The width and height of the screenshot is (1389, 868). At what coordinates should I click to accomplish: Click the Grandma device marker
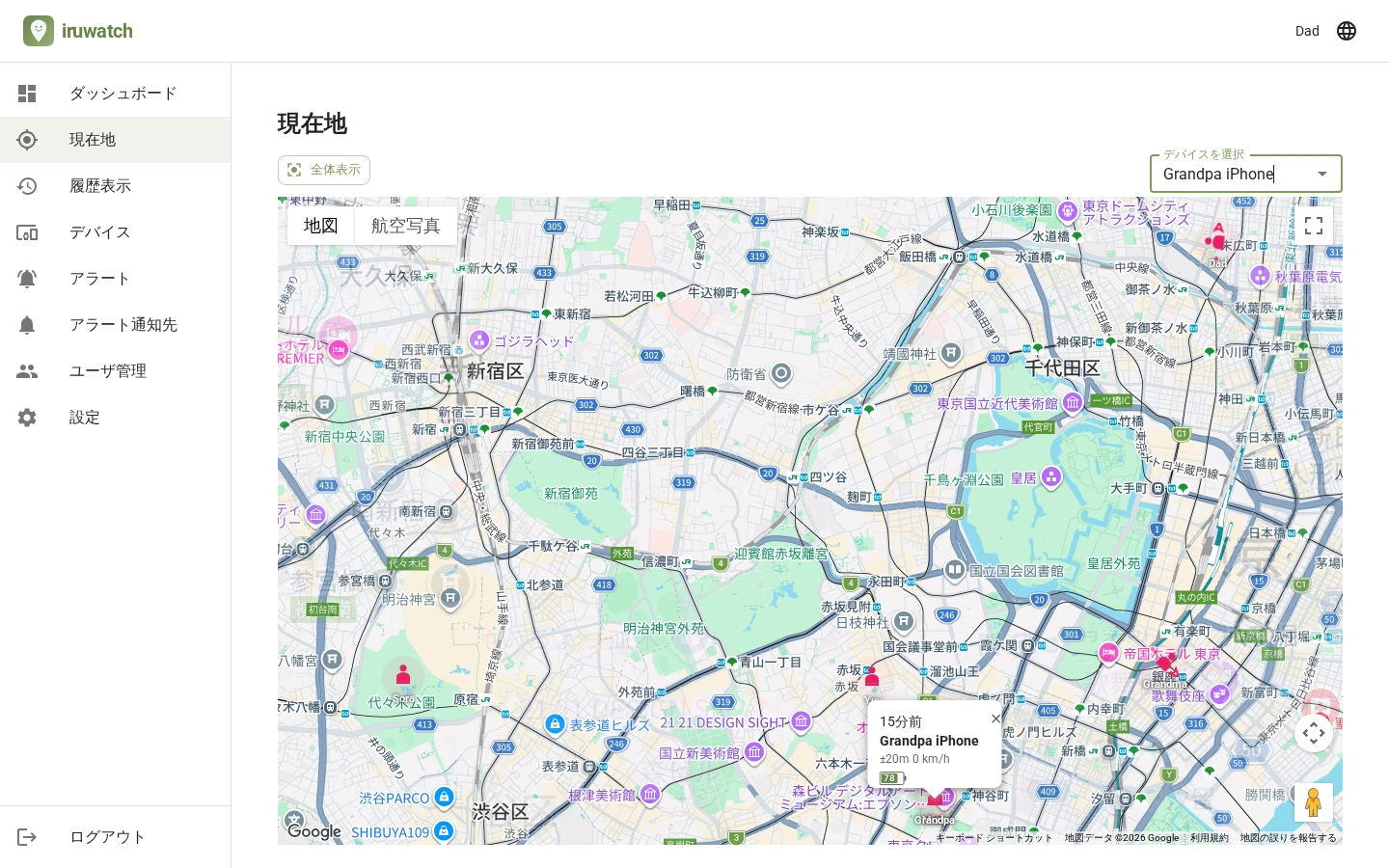pos(1165,664)
